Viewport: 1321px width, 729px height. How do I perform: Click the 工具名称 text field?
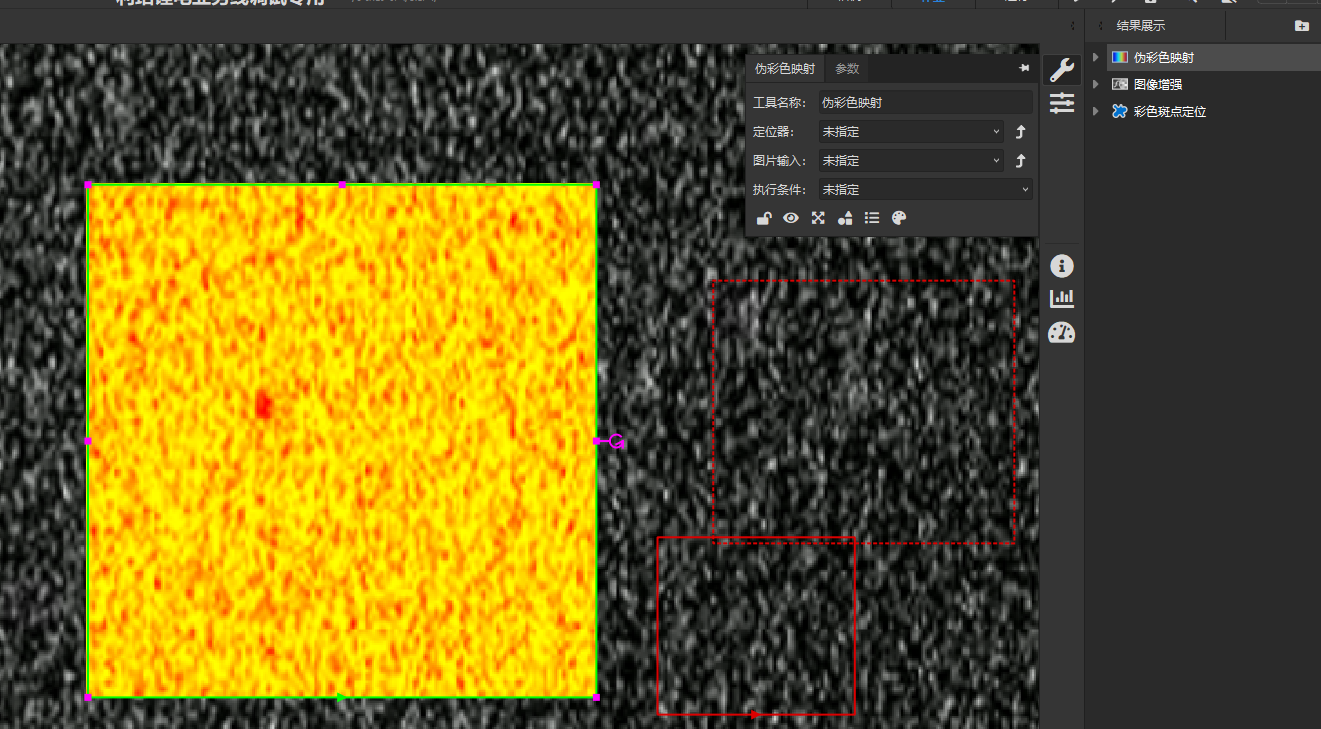click(x=925, y=102)
